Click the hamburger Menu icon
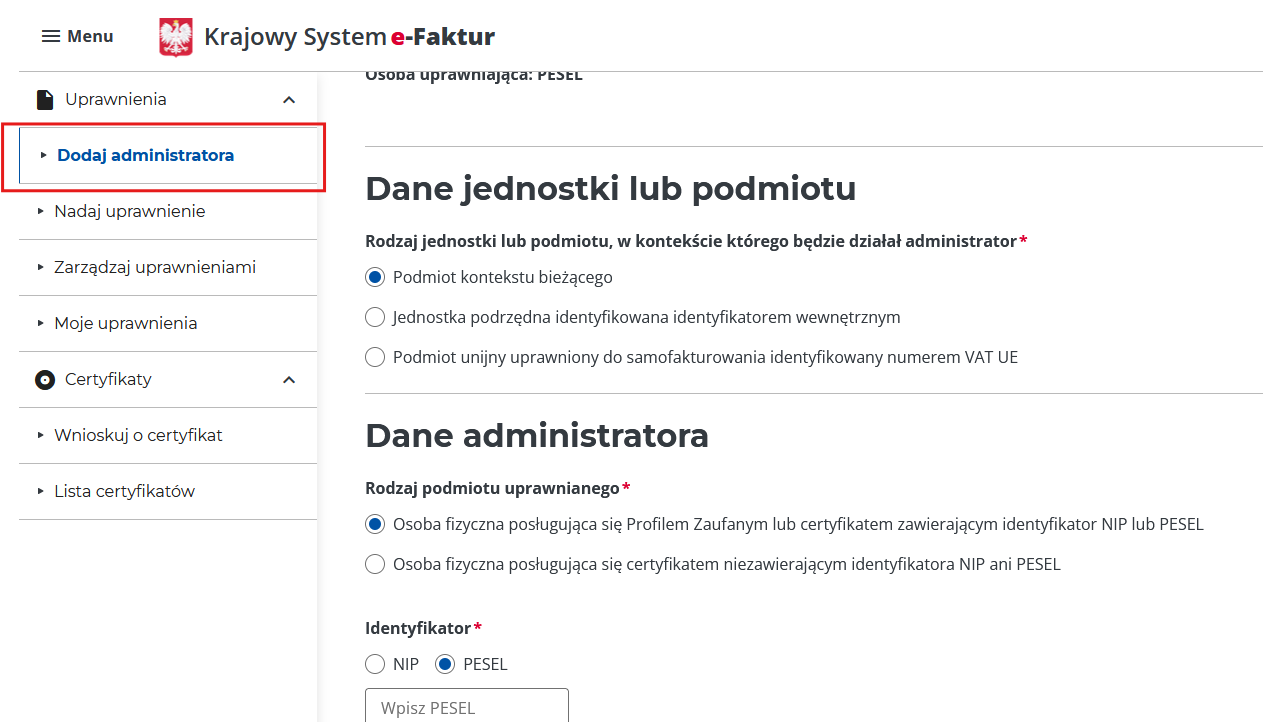 point(51,36)
